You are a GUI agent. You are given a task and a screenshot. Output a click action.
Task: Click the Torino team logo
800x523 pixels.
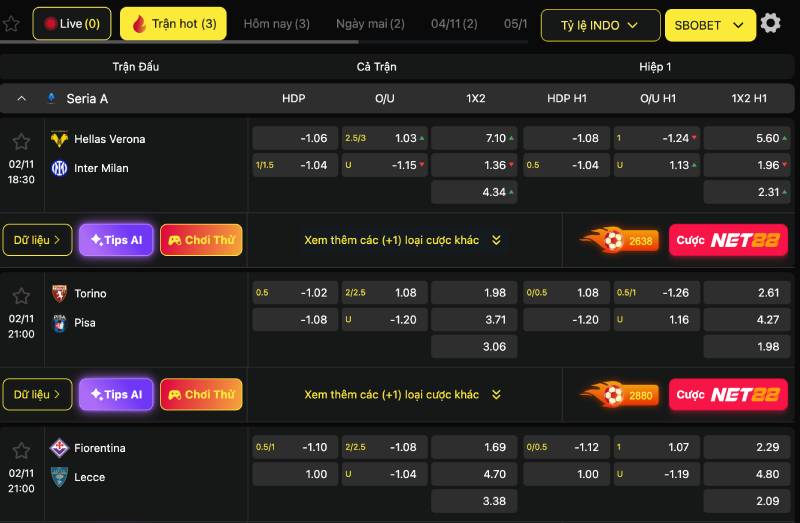[59, 293]
